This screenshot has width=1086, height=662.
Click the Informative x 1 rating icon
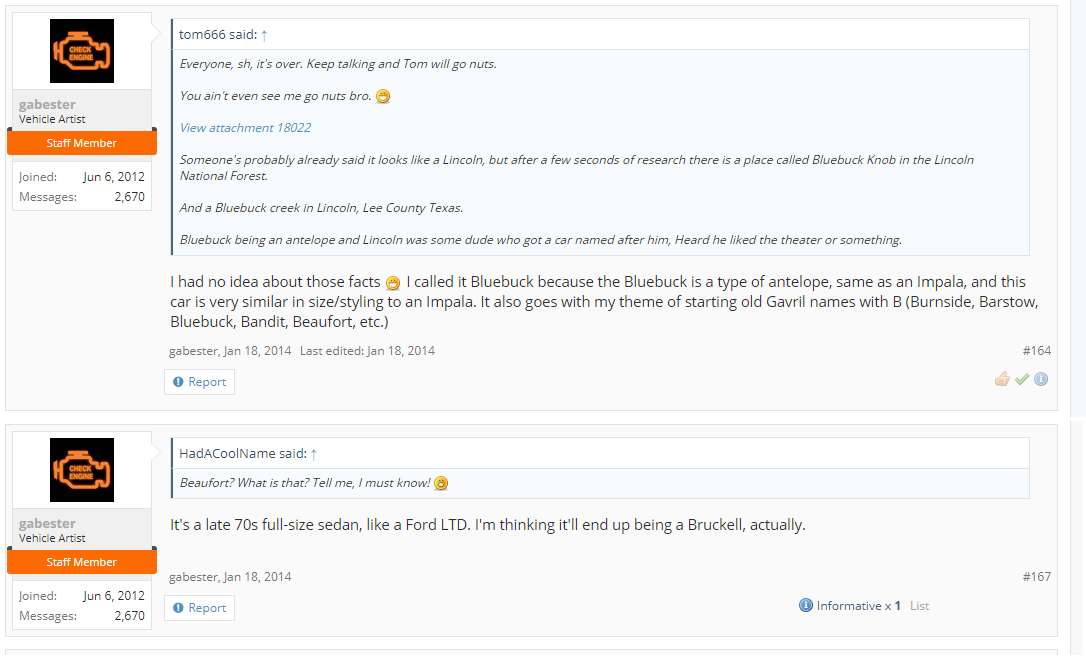click(x=805, y=605)
